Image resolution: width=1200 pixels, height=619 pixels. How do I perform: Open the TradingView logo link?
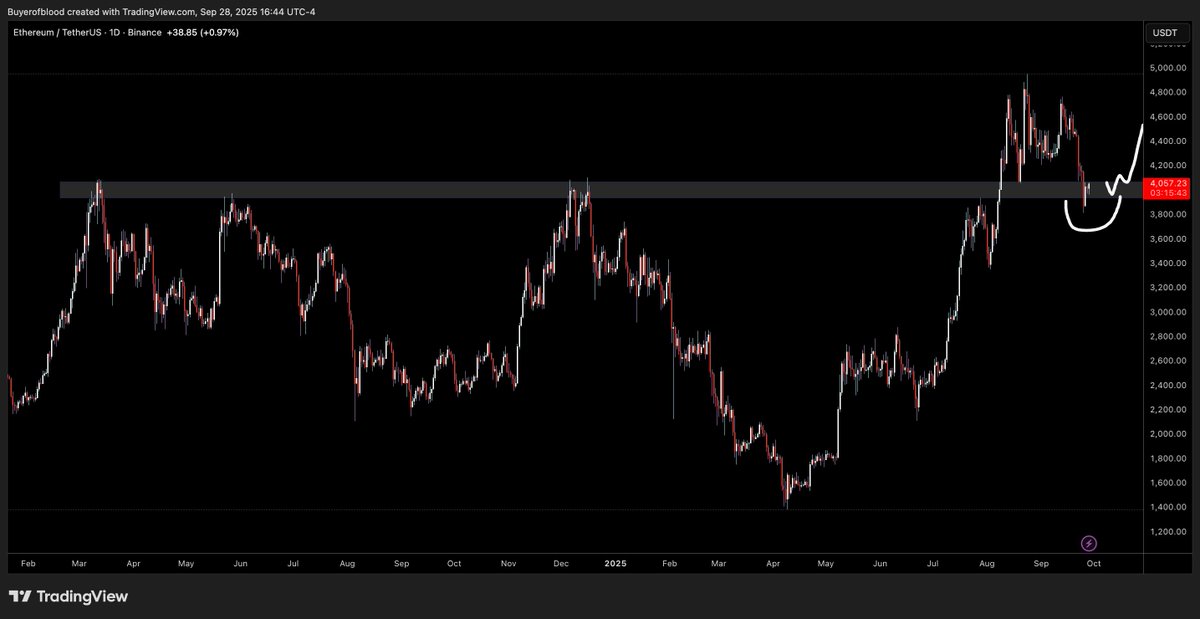click(x=68, y=597)
